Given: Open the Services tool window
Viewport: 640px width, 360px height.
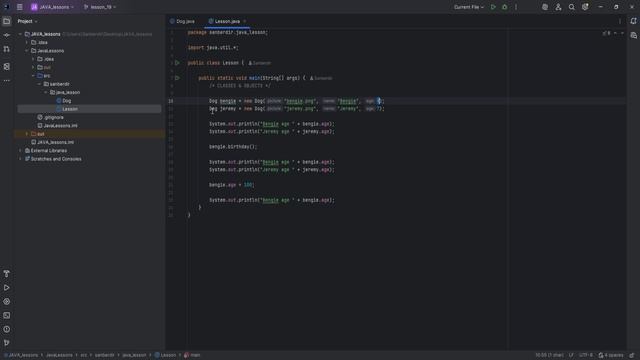Looking at the screenshot, I should click(7, 302).
